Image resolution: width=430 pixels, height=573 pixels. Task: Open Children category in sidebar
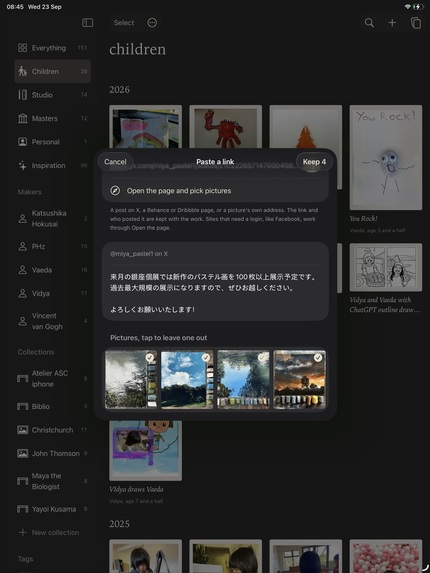(x=52, y=71)
